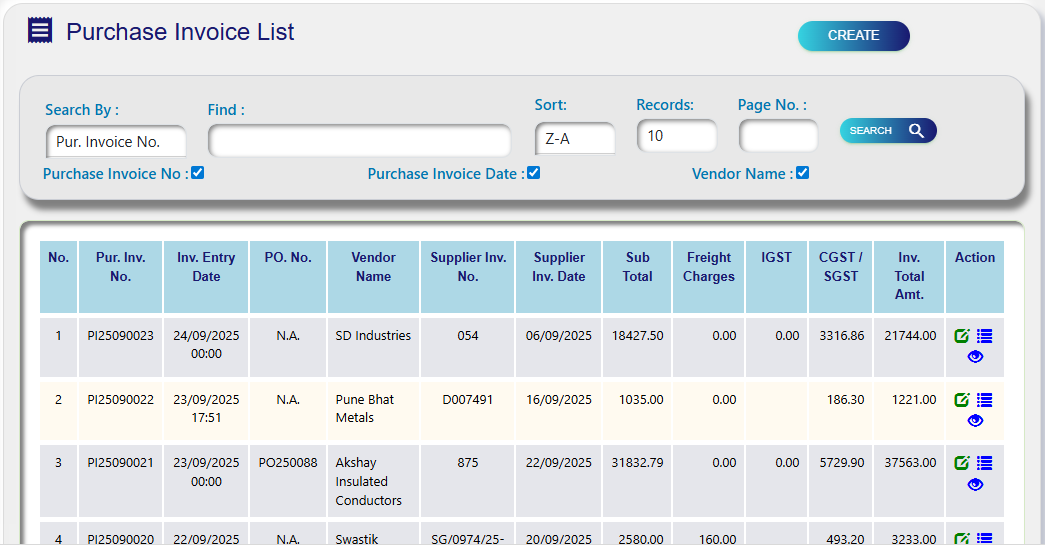The height and width of the screenshot is (545, 1045).
Task: Focus the Find text field
Action: click(x=359, y=141)
